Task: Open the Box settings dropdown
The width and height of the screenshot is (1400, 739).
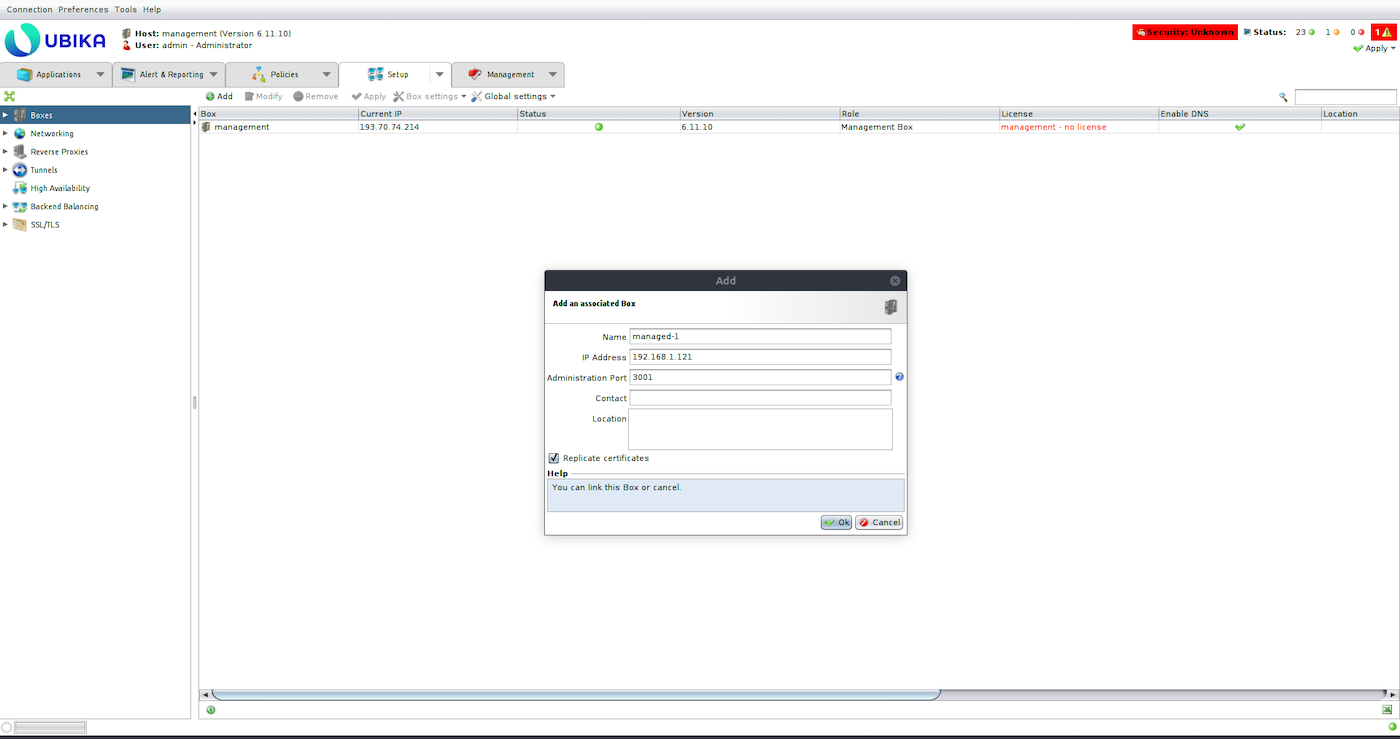Action: [x=430, y=96]
